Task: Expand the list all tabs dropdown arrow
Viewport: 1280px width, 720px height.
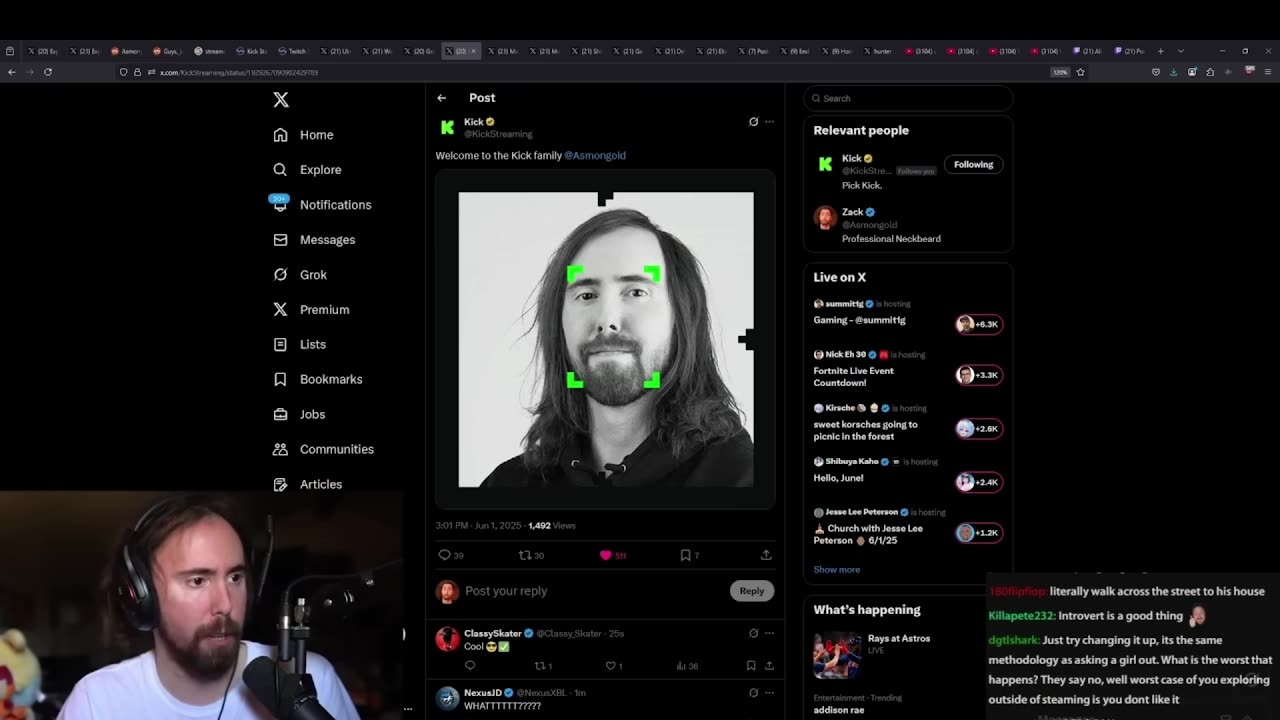Action: pos(1181,51)
